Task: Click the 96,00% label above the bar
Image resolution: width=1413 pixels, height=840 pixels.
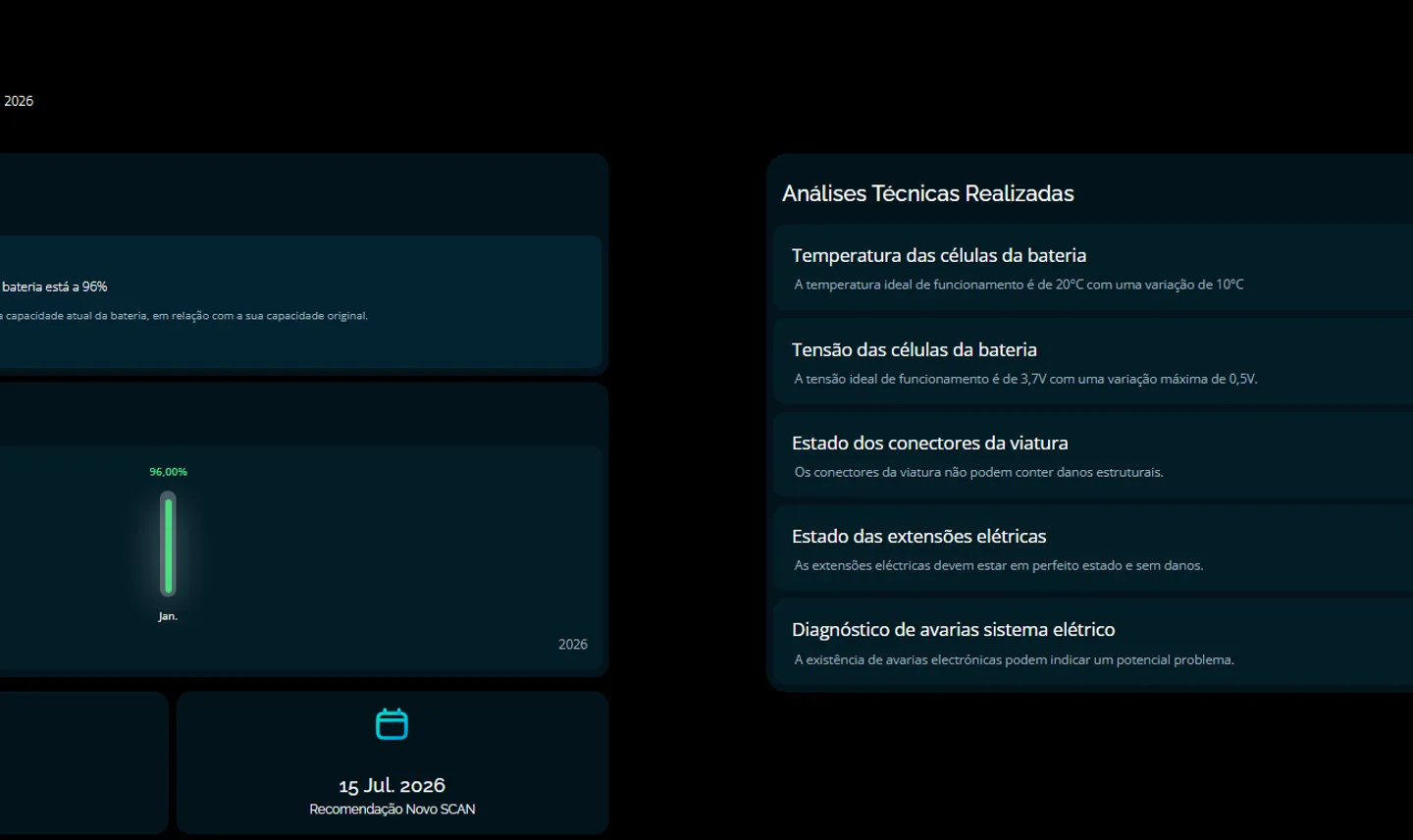Action: (x=168, y=472)
